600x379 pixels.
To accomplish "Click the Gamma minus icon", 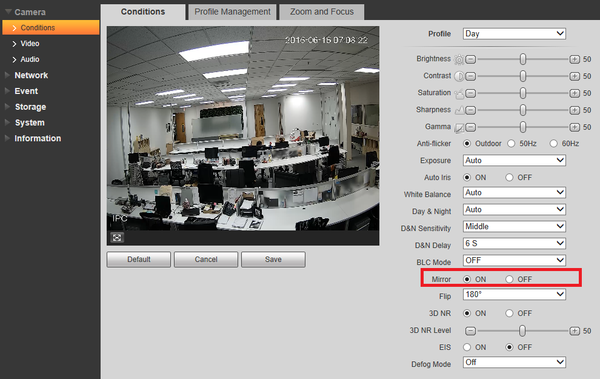I will (471, 127).
